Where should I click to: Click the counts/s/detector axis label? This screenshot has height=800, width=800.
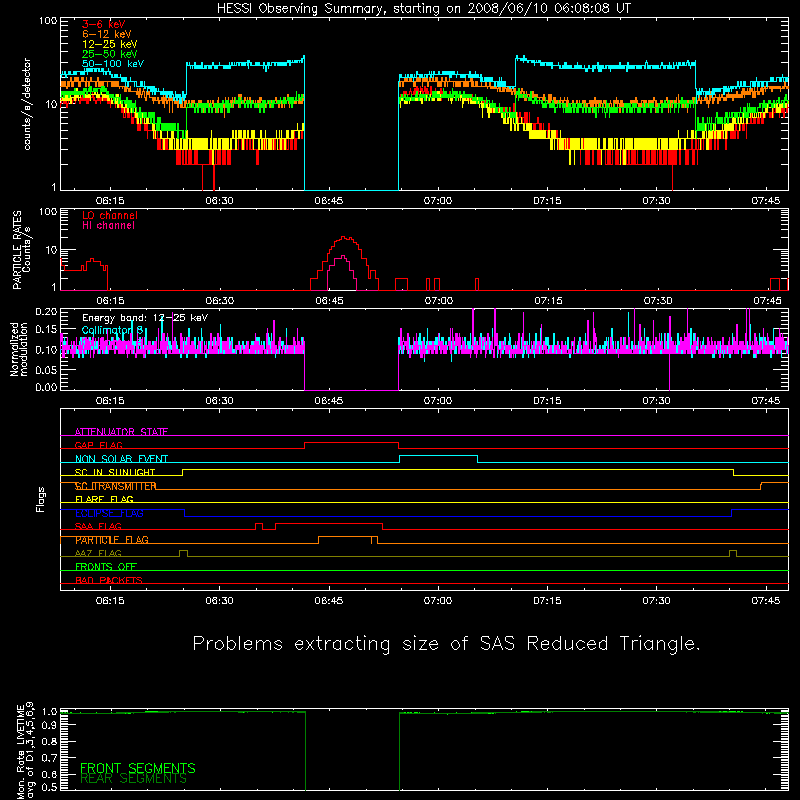point(27,104)
